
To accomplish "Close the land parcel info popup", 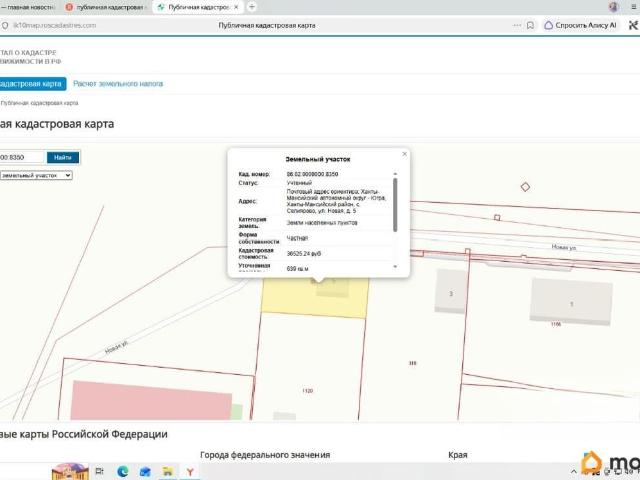I will (404, 154).
